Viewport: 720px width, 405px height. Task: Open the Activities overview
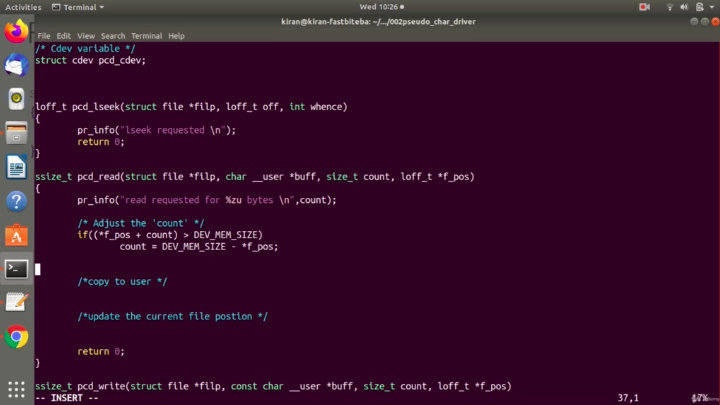click(x=23, y=7)
